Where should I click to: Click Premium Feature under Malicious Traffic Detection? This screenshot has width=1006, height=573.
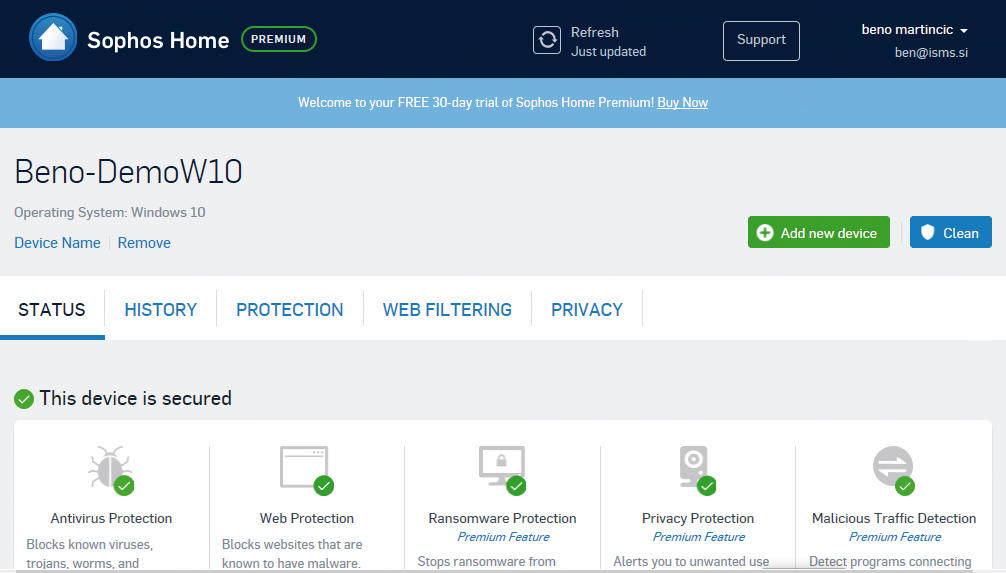point(895,537)
